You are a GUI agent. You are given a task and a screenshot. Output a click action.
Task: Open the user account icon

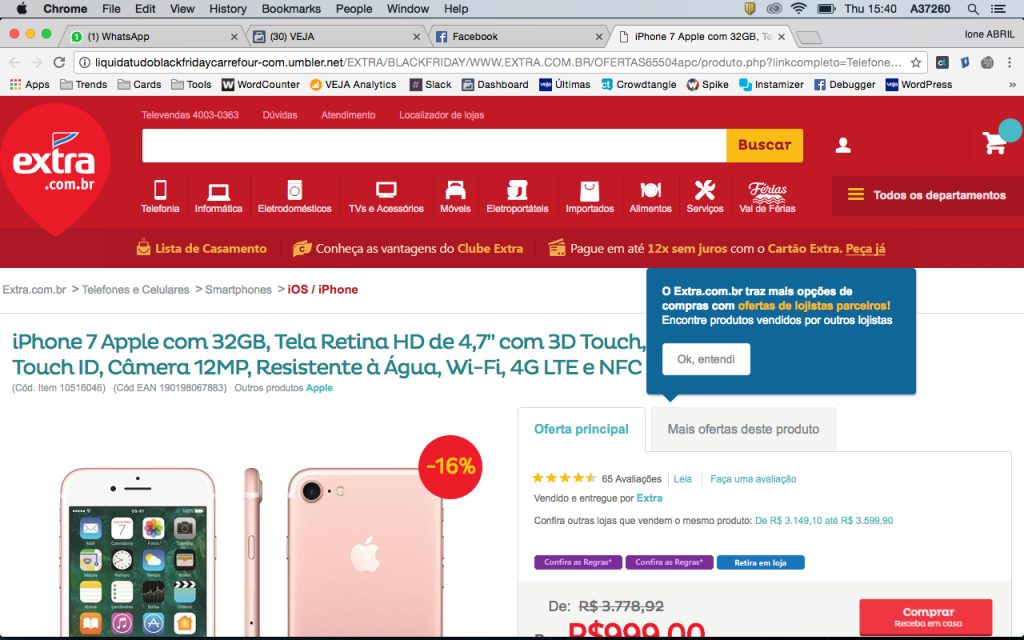coord(843,145)
